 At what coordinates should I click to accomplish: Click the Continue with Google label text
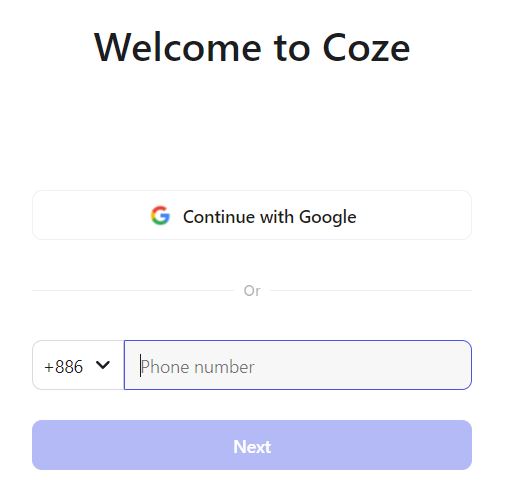[x=270, y=217]
